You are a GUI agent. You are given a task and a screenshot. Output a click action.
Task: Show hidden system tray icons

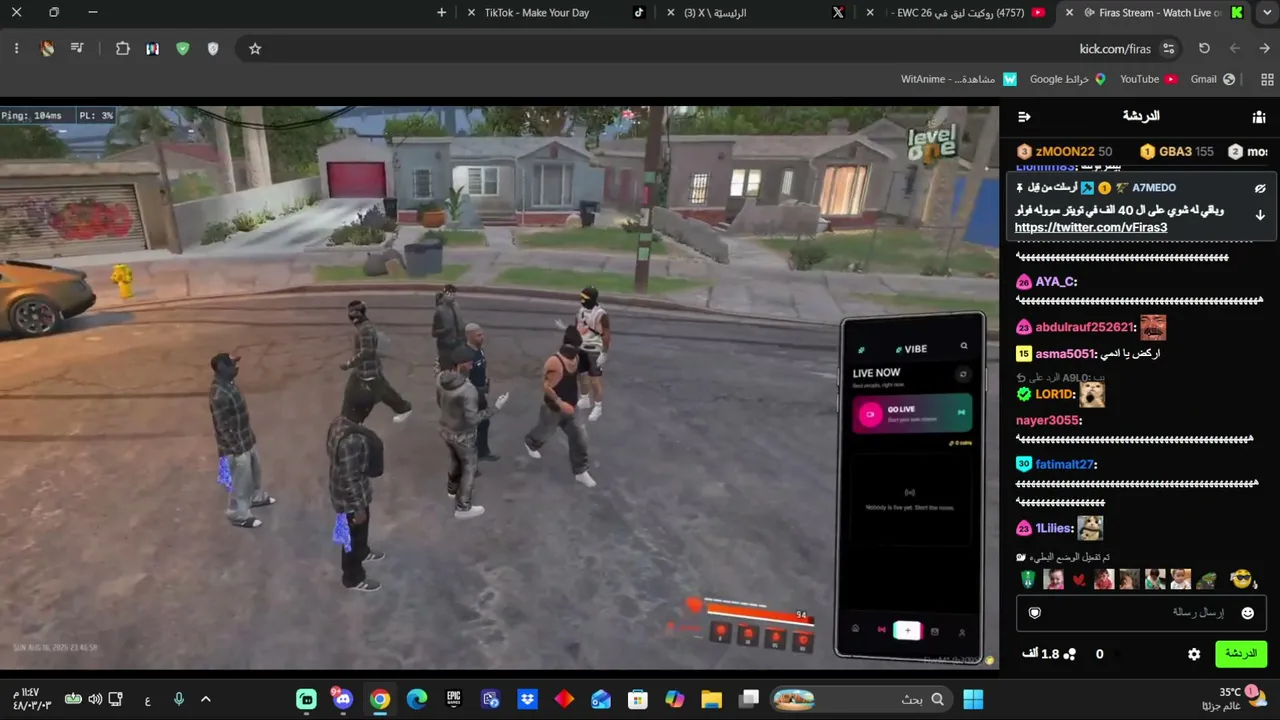205,699
